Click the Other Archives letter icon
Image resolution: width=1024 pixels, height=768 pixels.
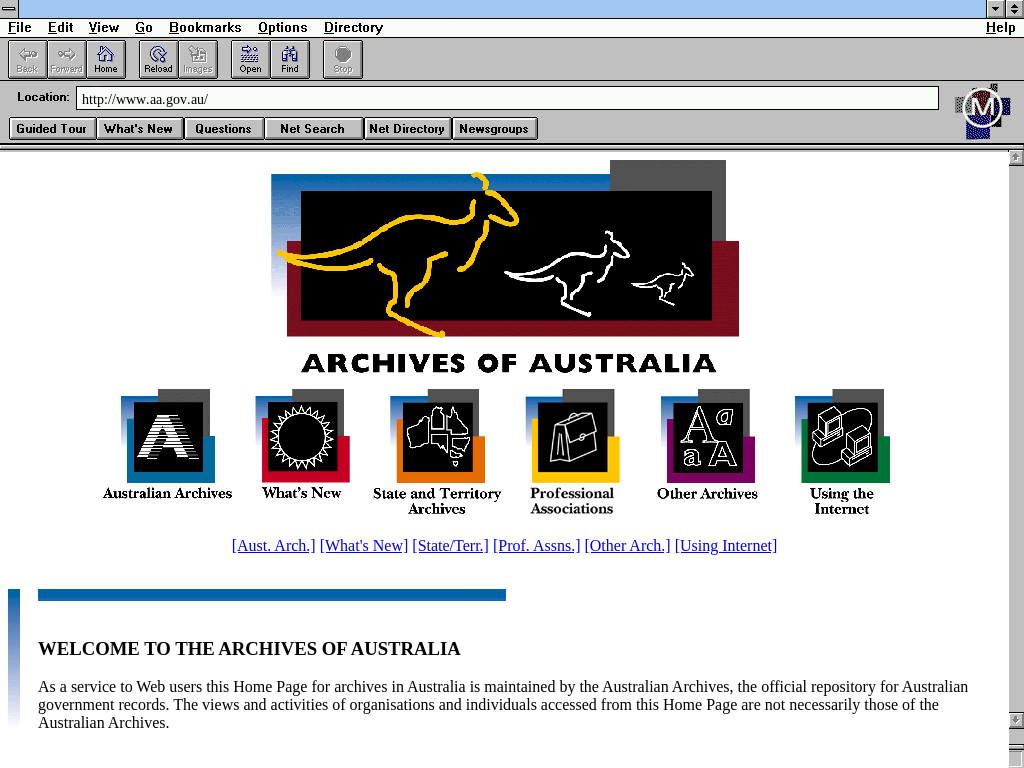pos(707,437)
